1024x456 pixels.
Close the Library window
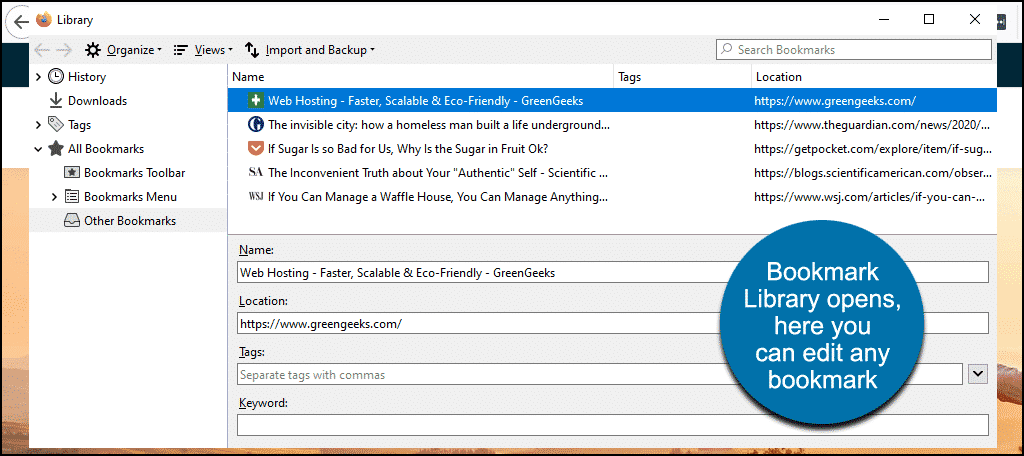tap(974, 20)
